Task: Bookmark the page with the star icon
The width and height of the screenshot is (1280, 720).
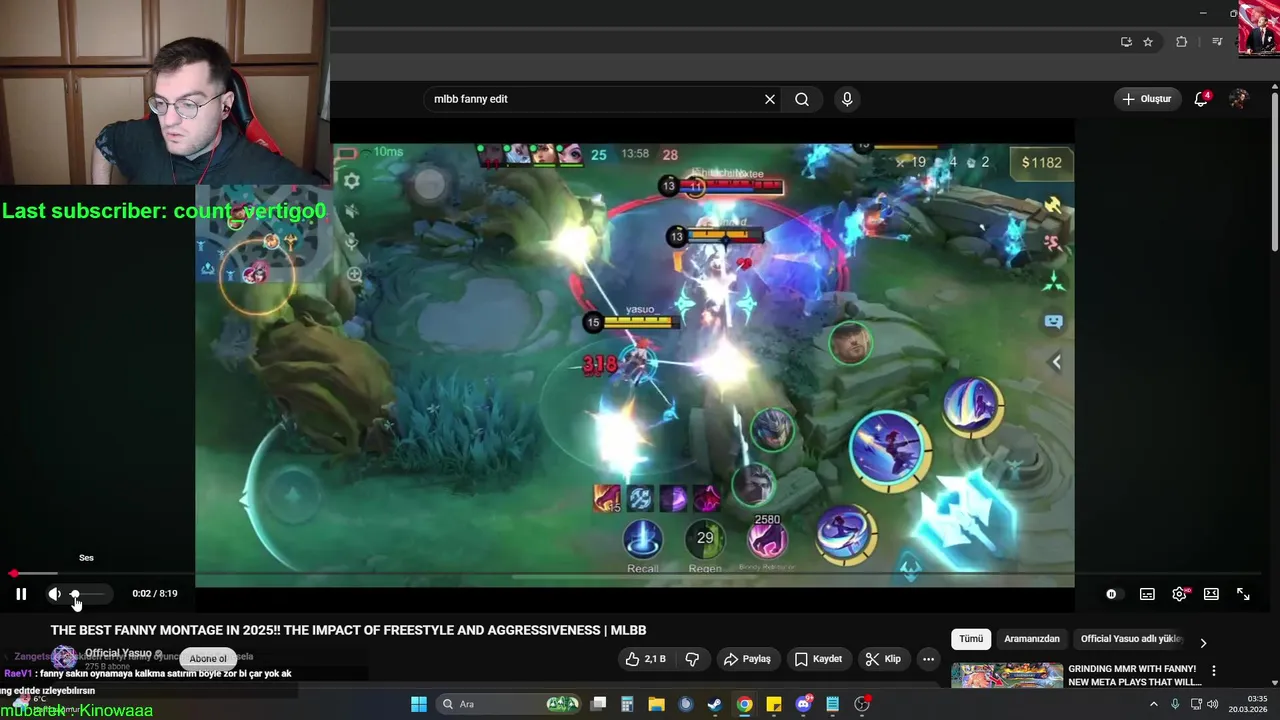Action: 1148,42
